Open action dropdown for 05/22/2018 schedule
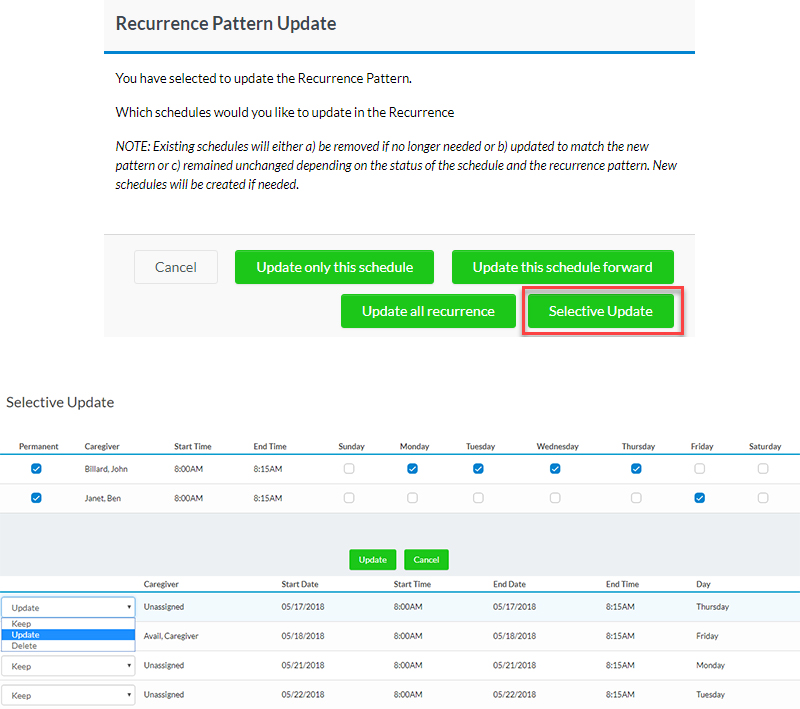The height and width of the screenshot is (709, 800). tap(68, 695)
